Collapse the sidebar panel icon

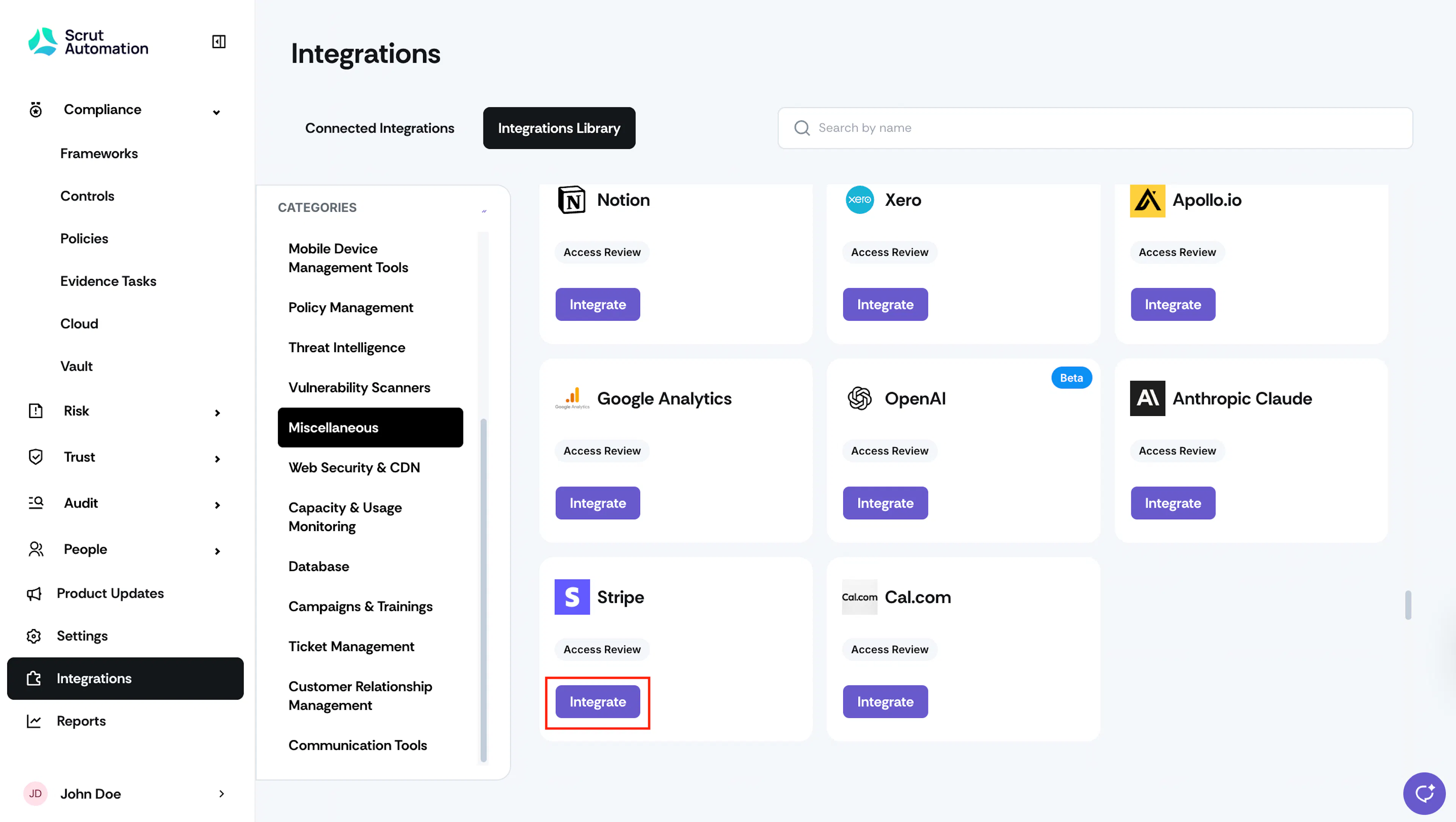pos(219,42)
